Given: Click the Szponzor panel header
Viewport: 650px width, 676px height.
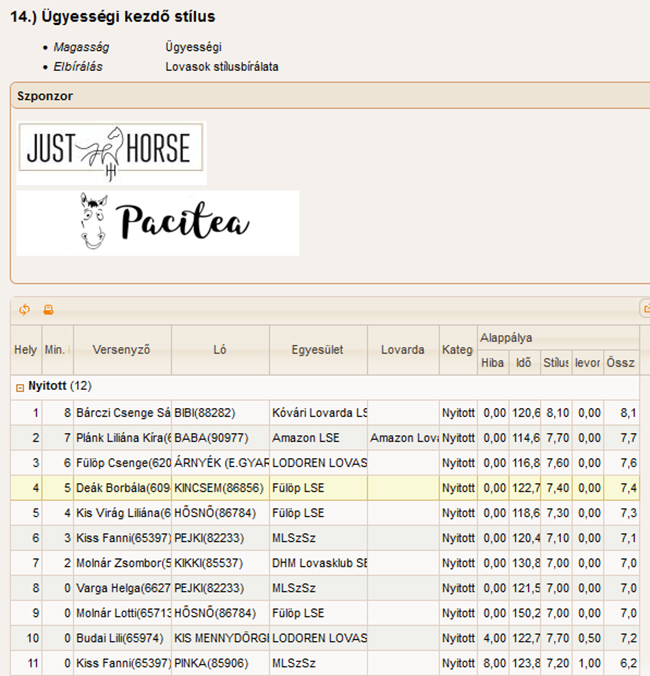Looking at the screenshot, I should point(45,96).
